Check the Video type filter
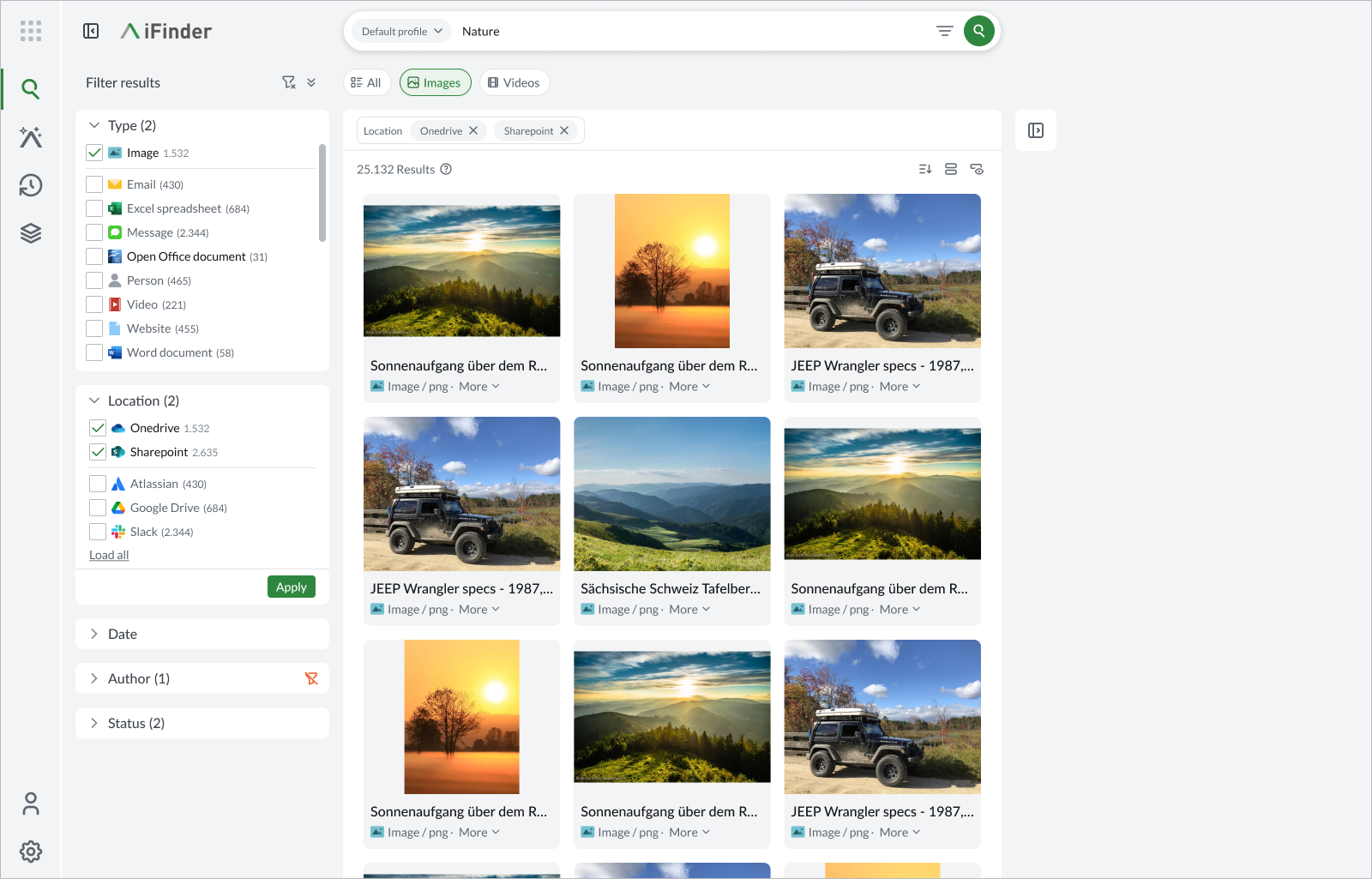This screenshot has width=1372, height=879. pos(94,304)
